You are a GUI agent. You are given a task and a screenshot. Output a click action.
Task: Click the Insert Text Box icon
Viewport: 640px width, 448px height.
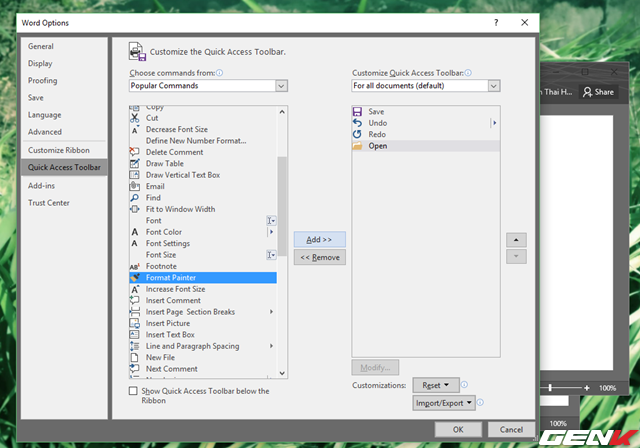[x=135, y=335]
